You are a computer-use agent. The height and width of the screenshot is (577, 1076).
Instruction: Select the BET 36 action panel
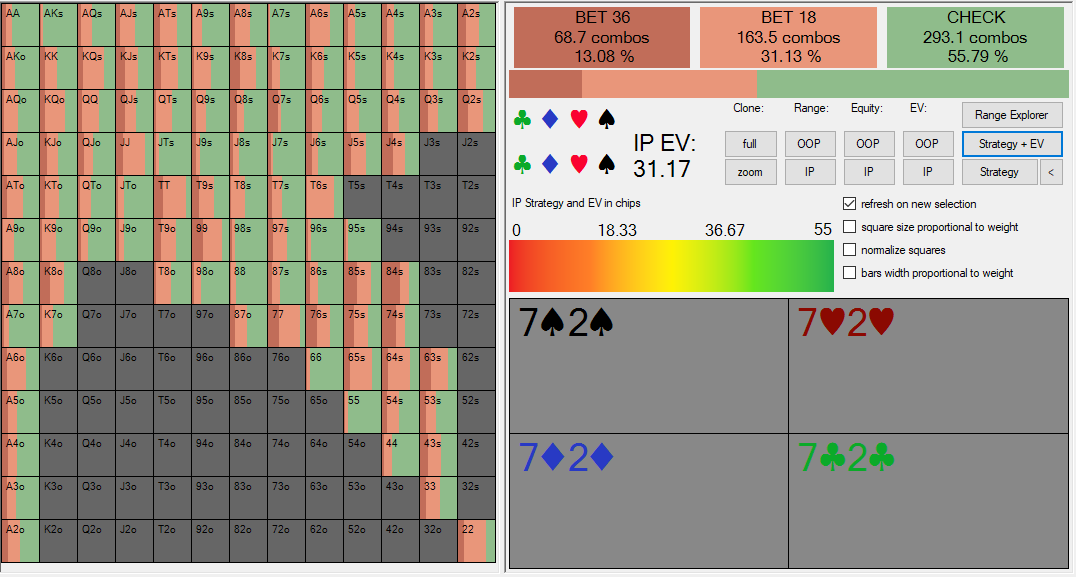[x=601, y=37]
